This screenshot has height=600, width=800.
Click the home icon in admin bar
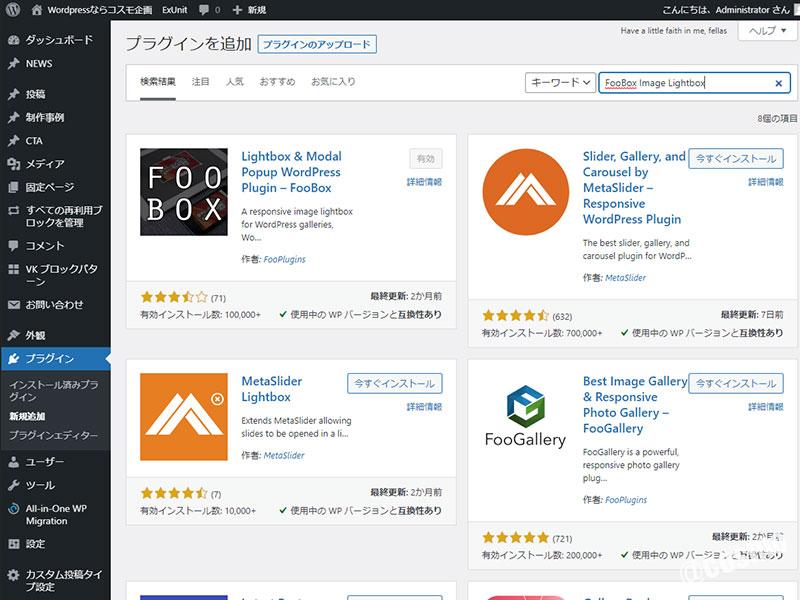tap(37, 9)
